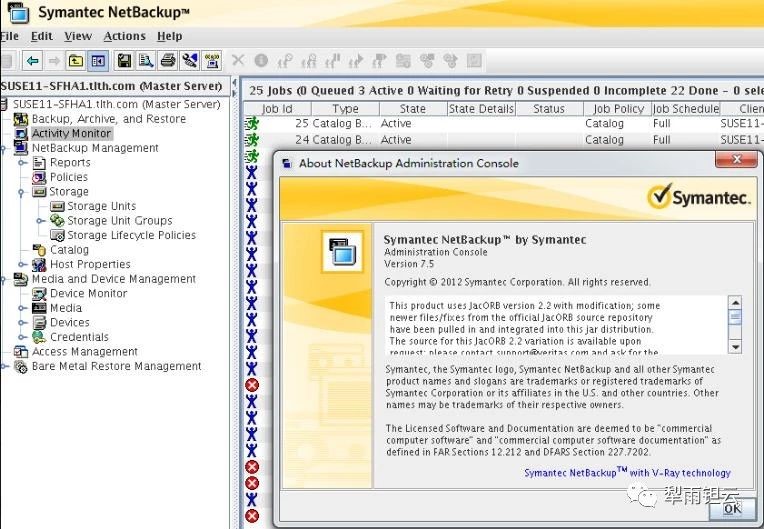Close the About NetBackup dialog
Image resolution: width=764 pixels, height=529 pixels.
[x=736, y=159]
